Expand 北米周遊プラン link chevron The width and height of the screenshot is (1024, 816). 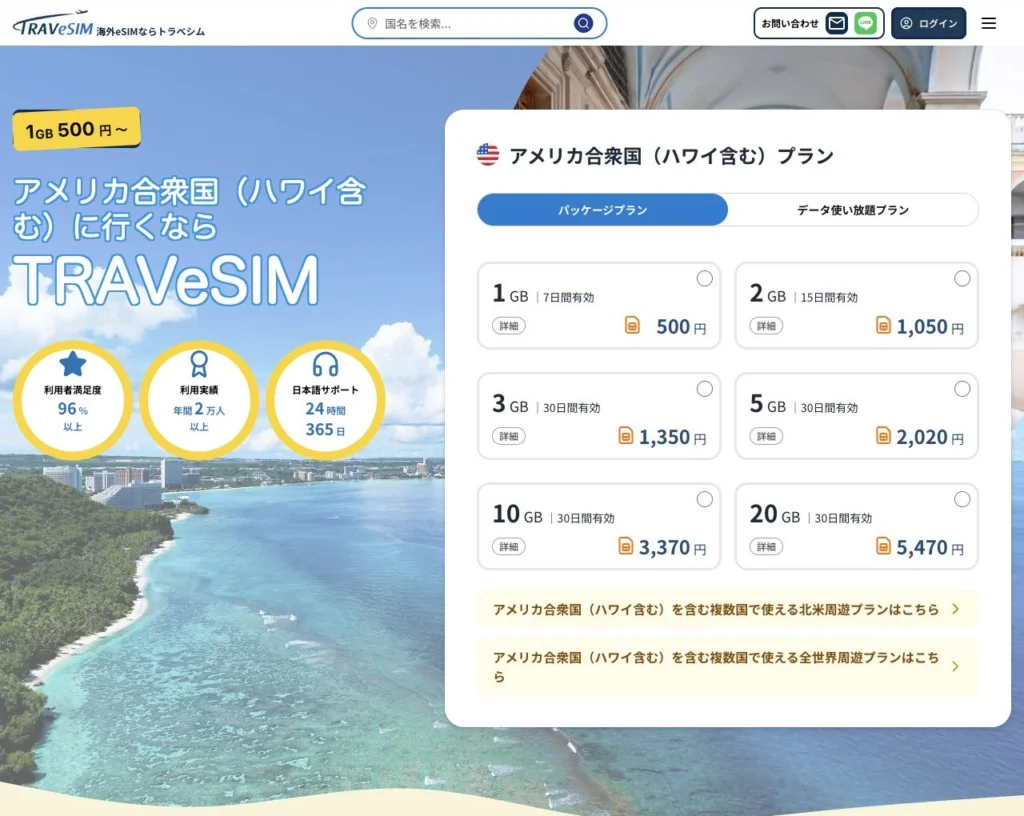click(956, 609)
